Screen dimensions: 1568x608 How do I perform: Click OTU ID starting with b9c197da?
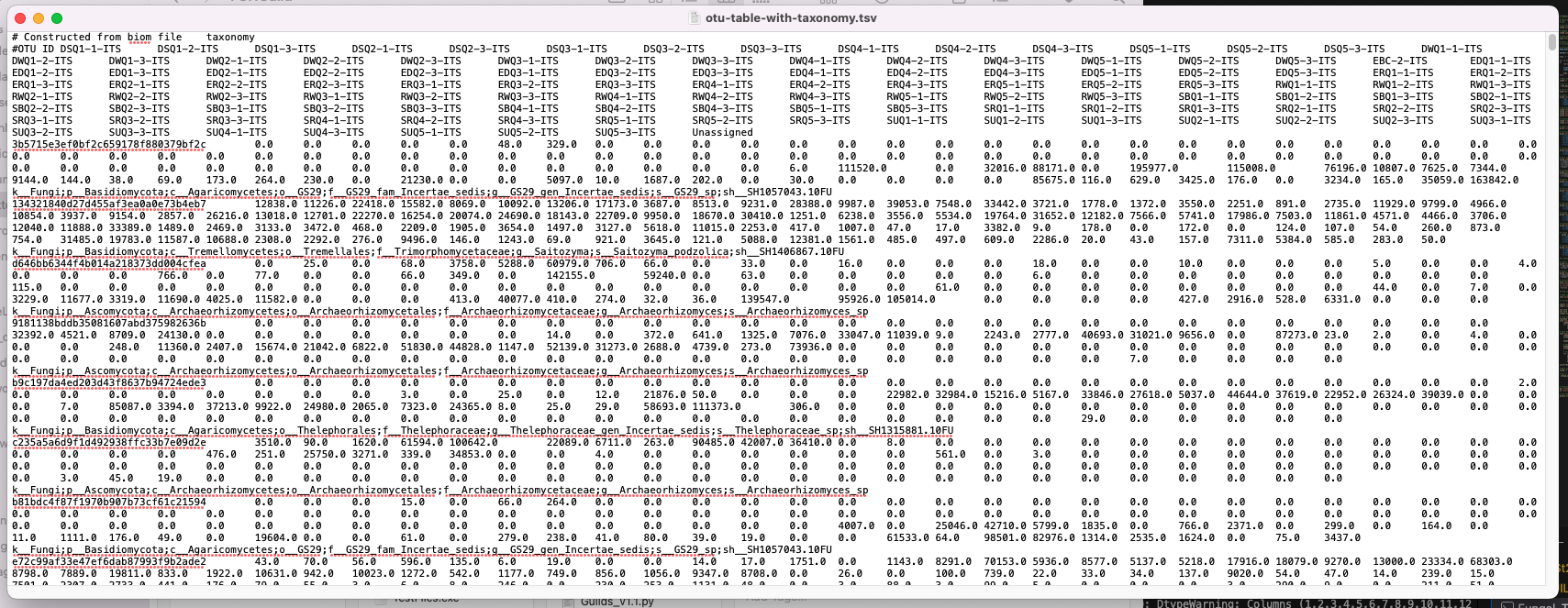[108, 383]
